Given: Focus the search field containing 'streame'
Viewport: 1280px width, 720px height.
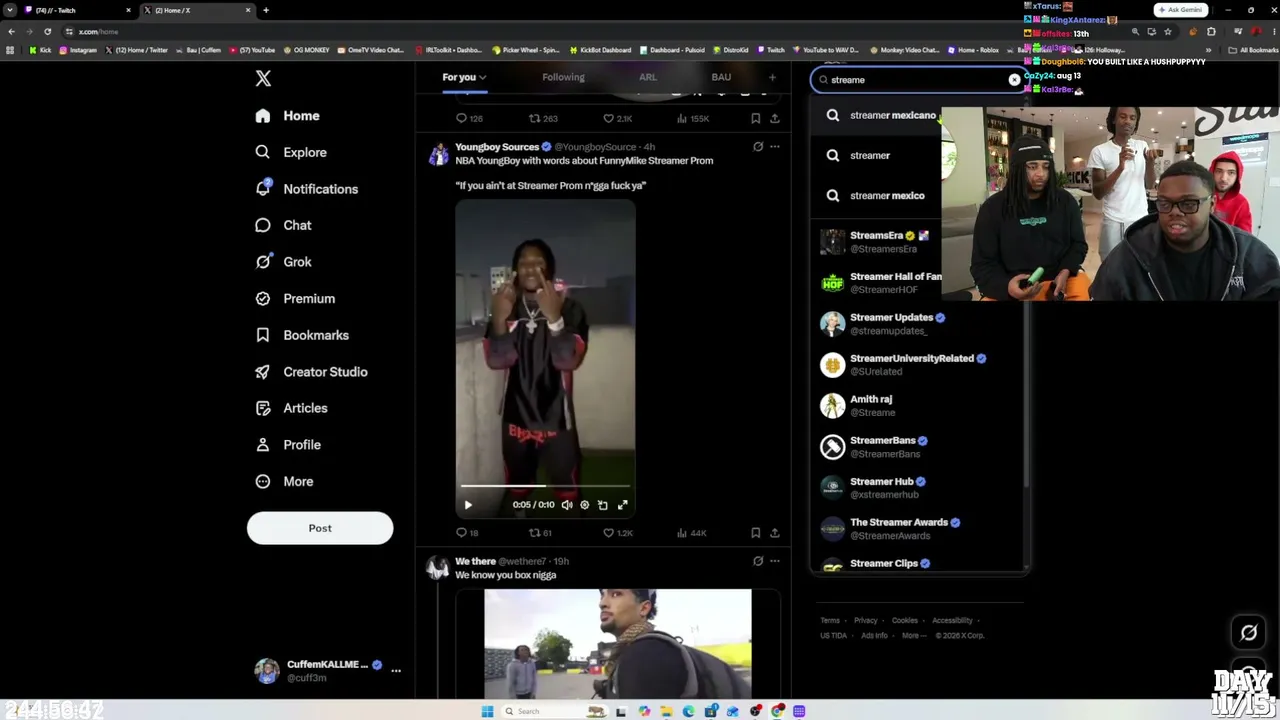Looking at the screenshot, I should (917, 80).
